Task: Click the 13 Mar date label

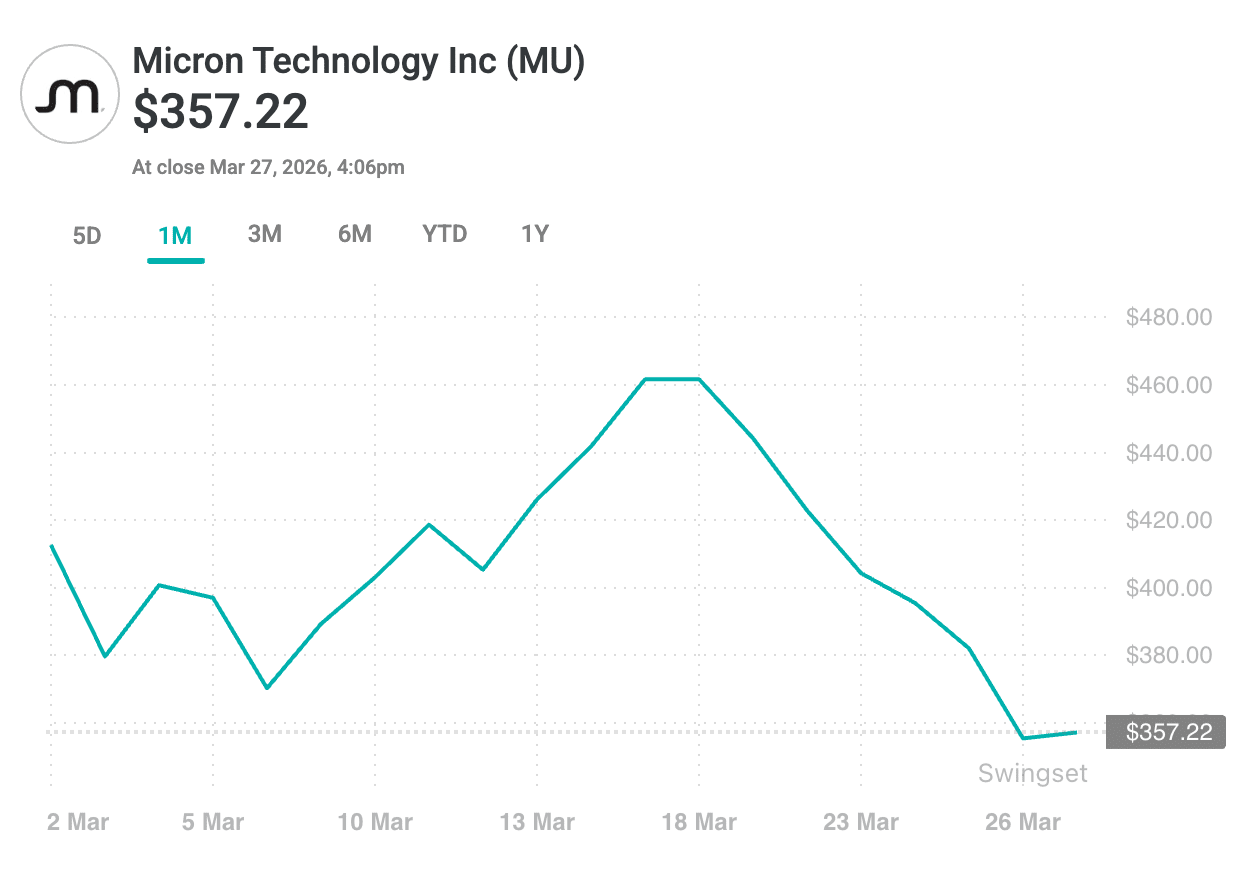Action: tap(537, 822)
